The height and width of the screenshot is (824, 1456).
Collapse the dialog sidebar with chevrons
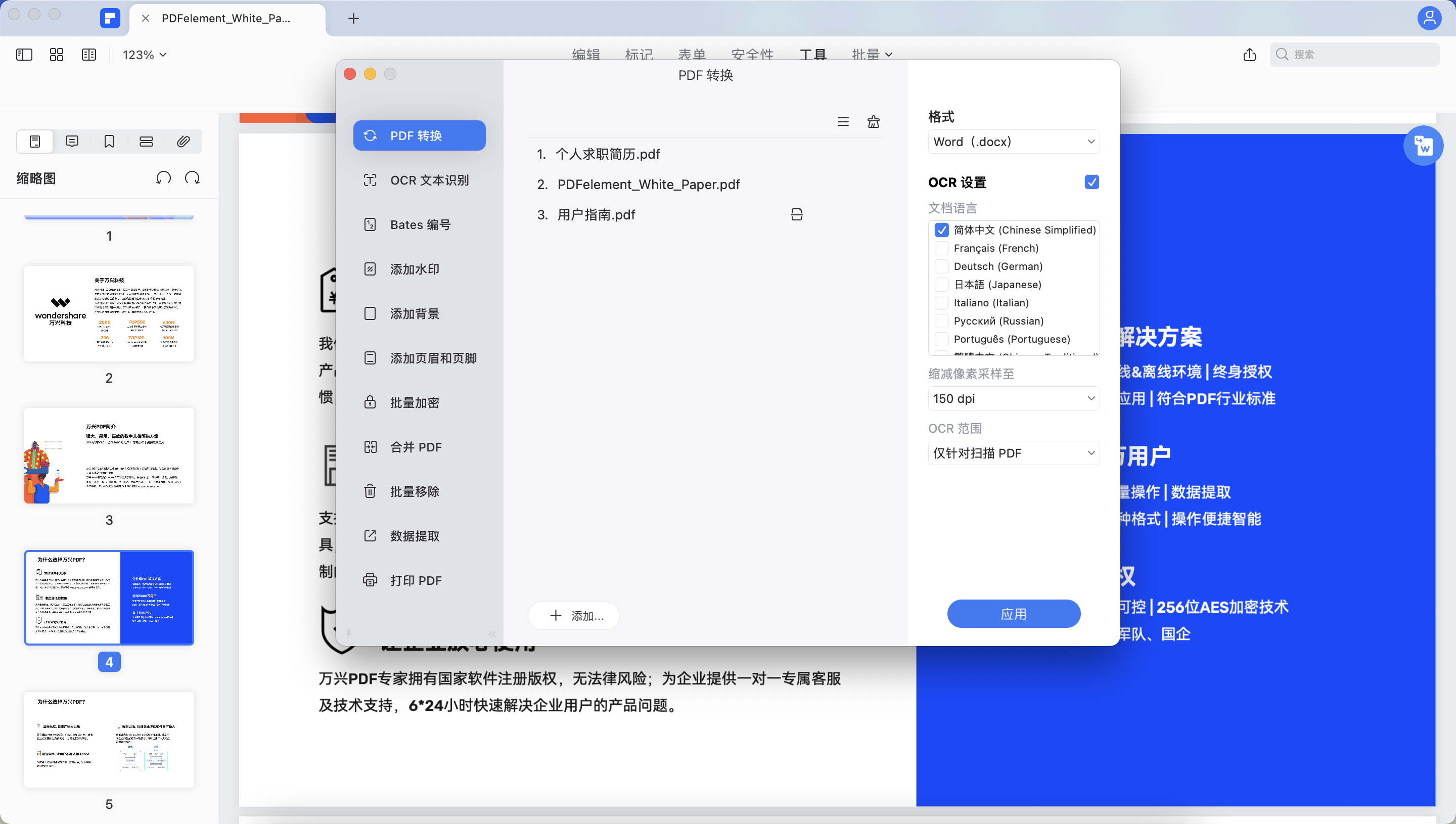pyautogui.click(x=492, y=634)
